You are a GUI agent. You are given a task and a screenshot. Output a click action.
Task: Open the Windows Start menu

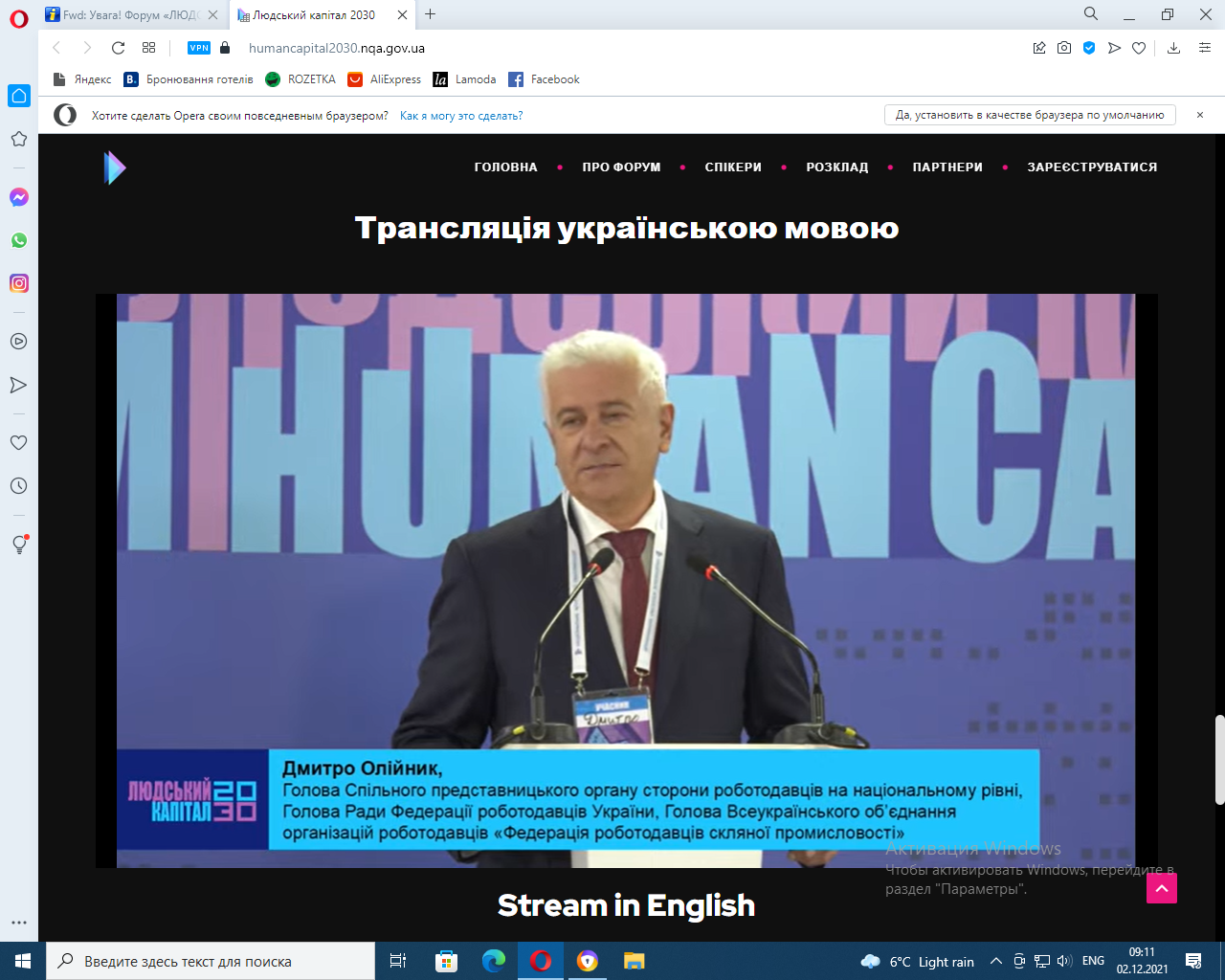(x=23, y=961)
